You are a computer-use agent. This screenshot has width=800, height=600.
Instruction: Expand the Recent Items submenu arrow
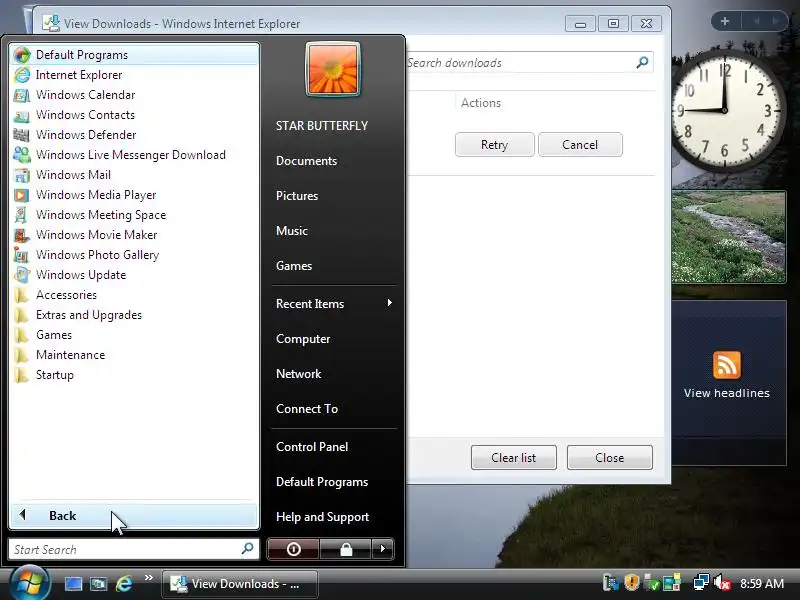[390, 303]
